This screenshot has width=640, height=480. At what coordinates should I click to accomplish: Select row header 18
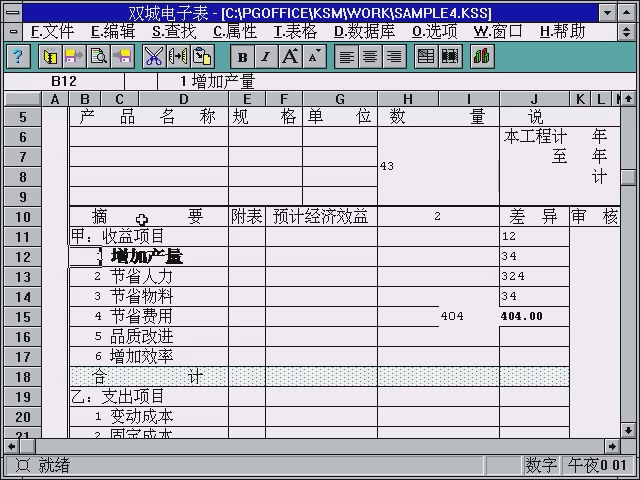[x=22, y=377]
